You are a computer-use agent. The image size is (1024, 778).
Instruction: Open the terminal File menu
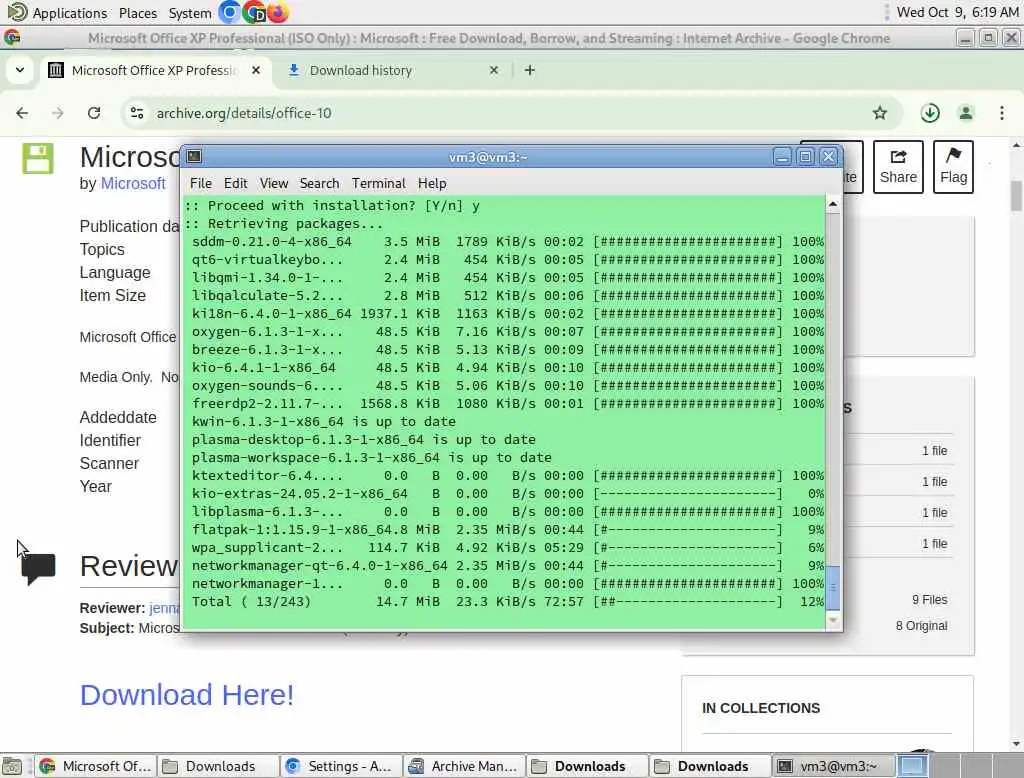200,184
